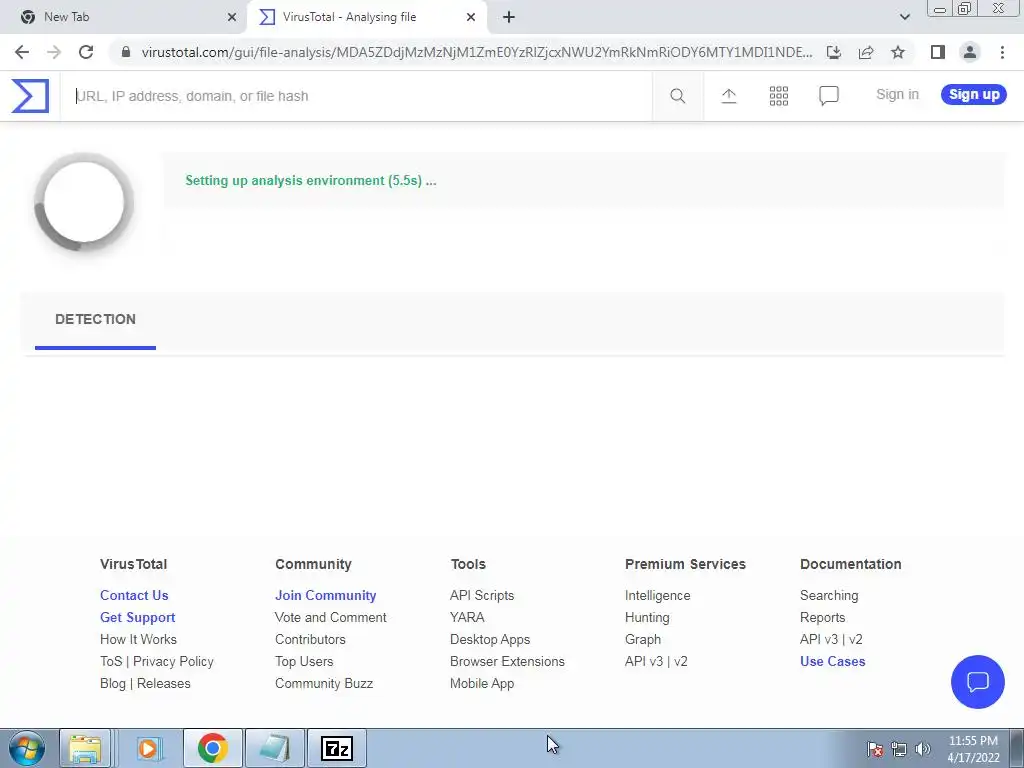Go back with browser back arrow
The image size is (1024, 768).
pos(22,52)
